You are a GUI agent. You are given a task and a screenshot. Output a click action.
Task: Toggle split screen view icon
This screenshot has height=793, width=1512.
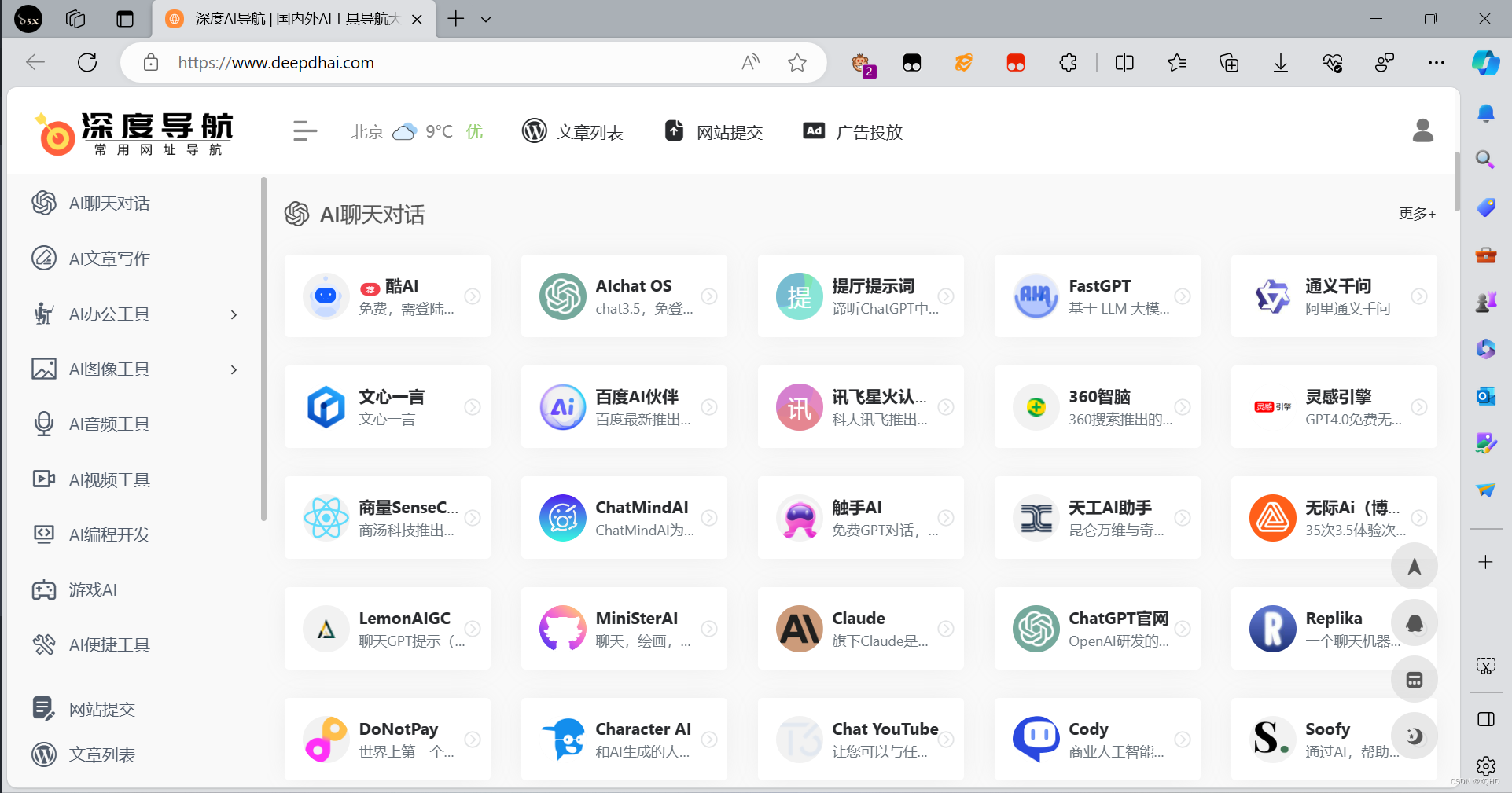click(x=1124, y=63)
